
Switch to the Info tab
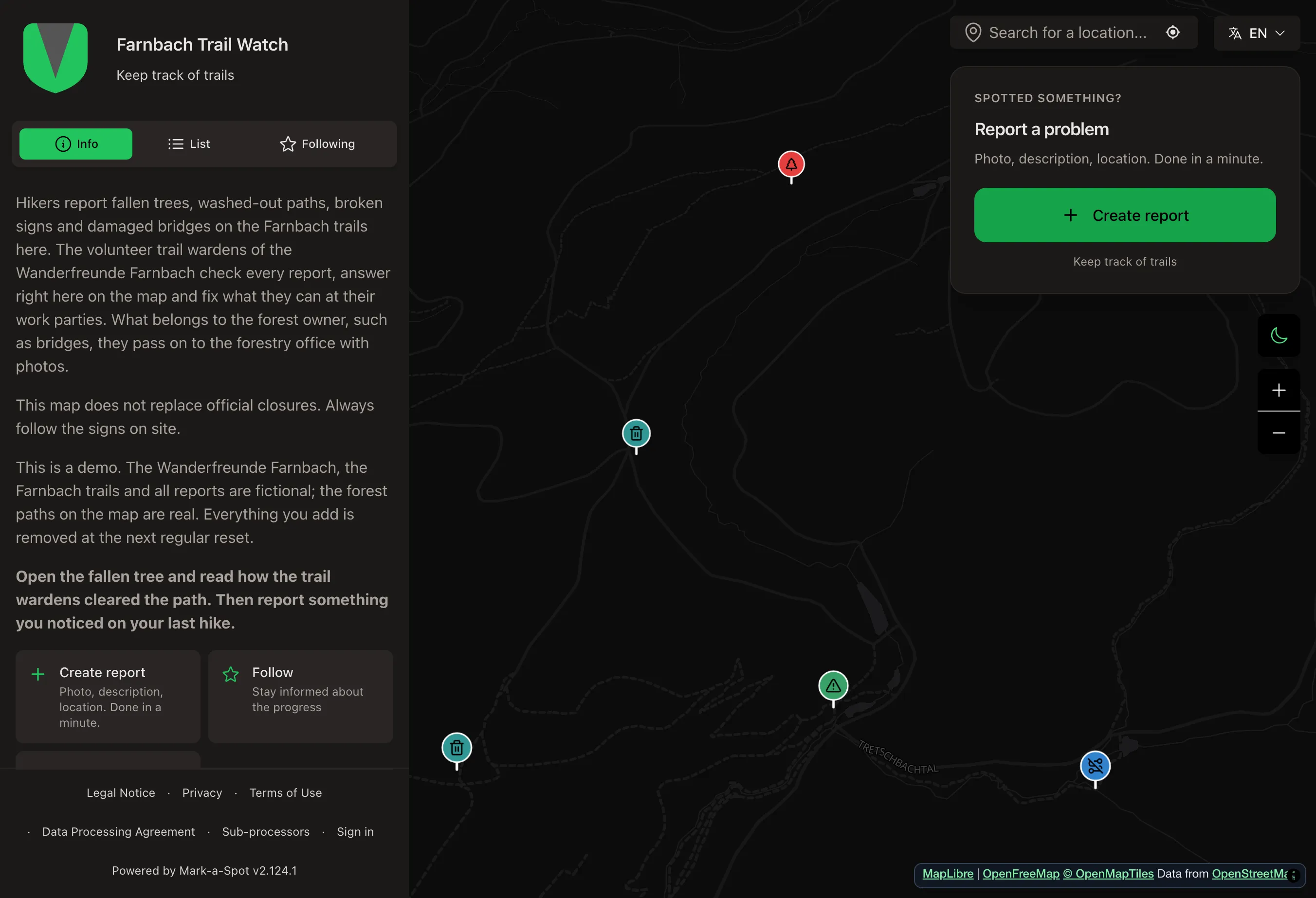click(76, 144)
